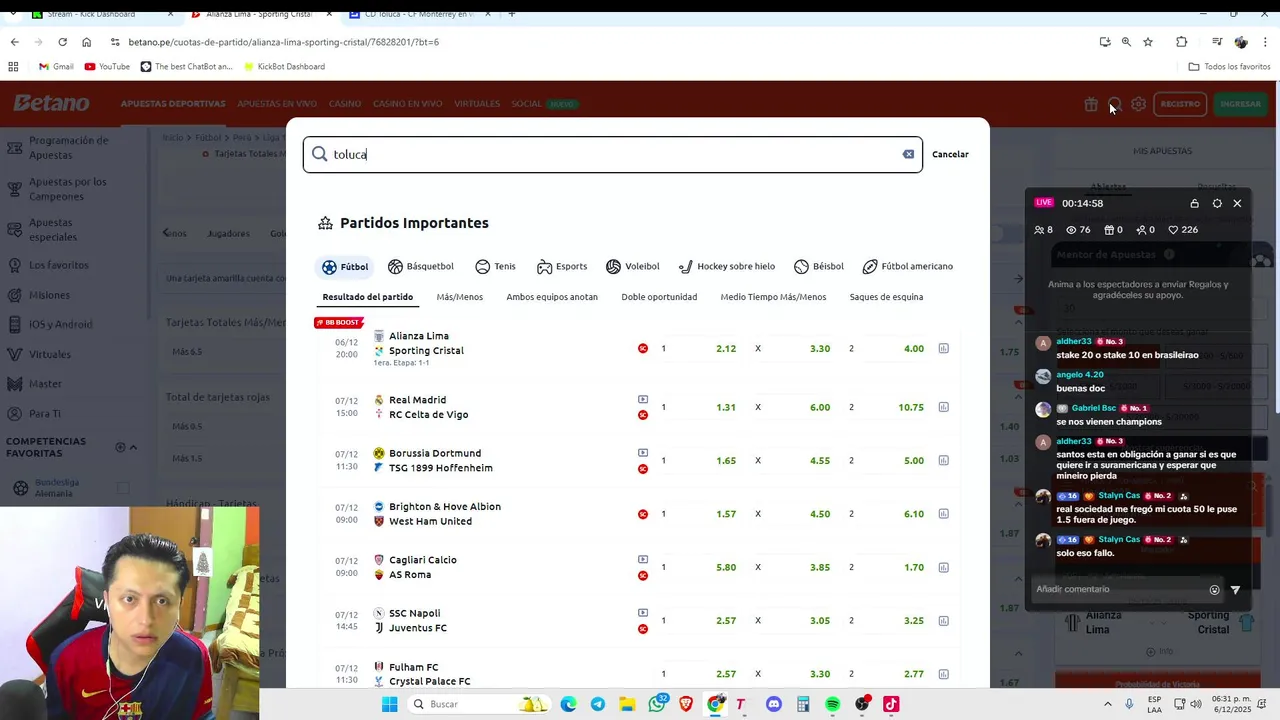Image resolution: width=1280 pixels, height=720 pixels.
Task: Select the Voleibol sport filter
Action: click(633, 267)
